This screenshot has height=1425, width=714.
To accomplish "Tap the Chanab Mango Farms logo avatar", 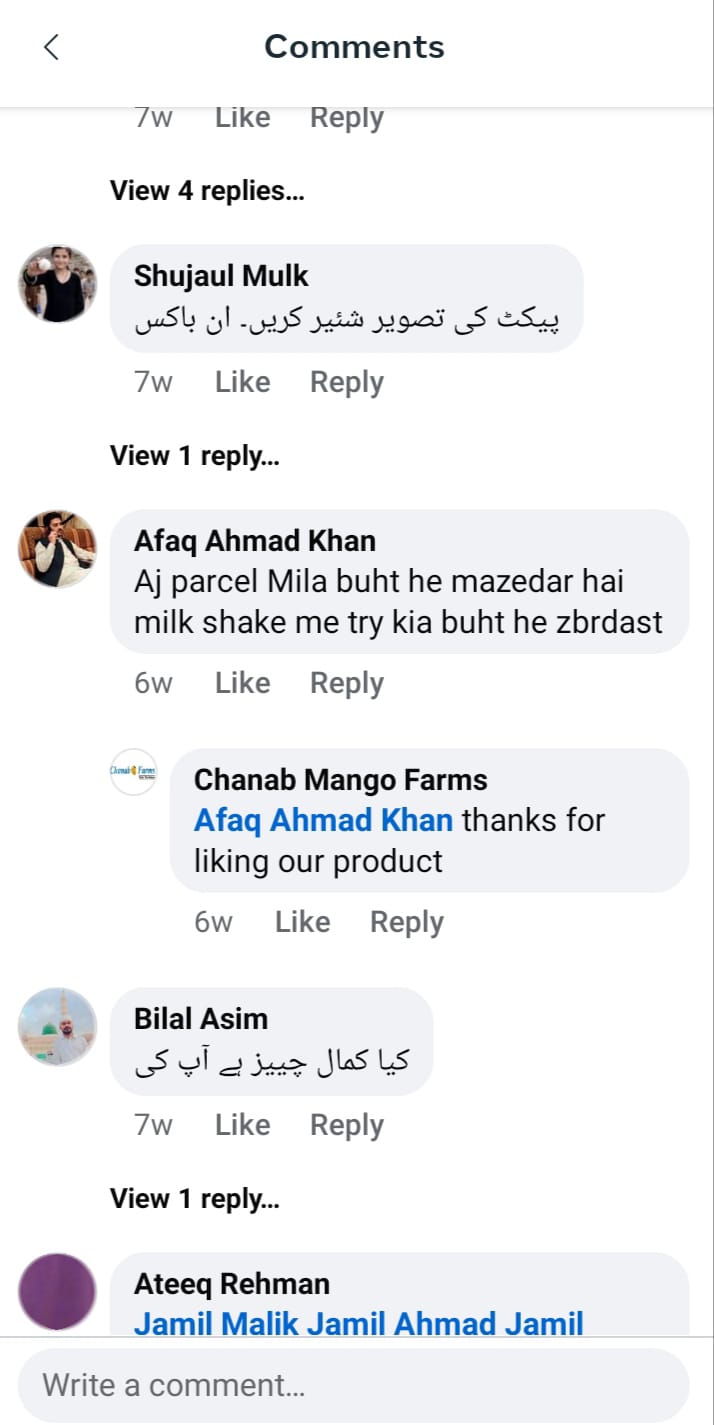I will [133, 772].
